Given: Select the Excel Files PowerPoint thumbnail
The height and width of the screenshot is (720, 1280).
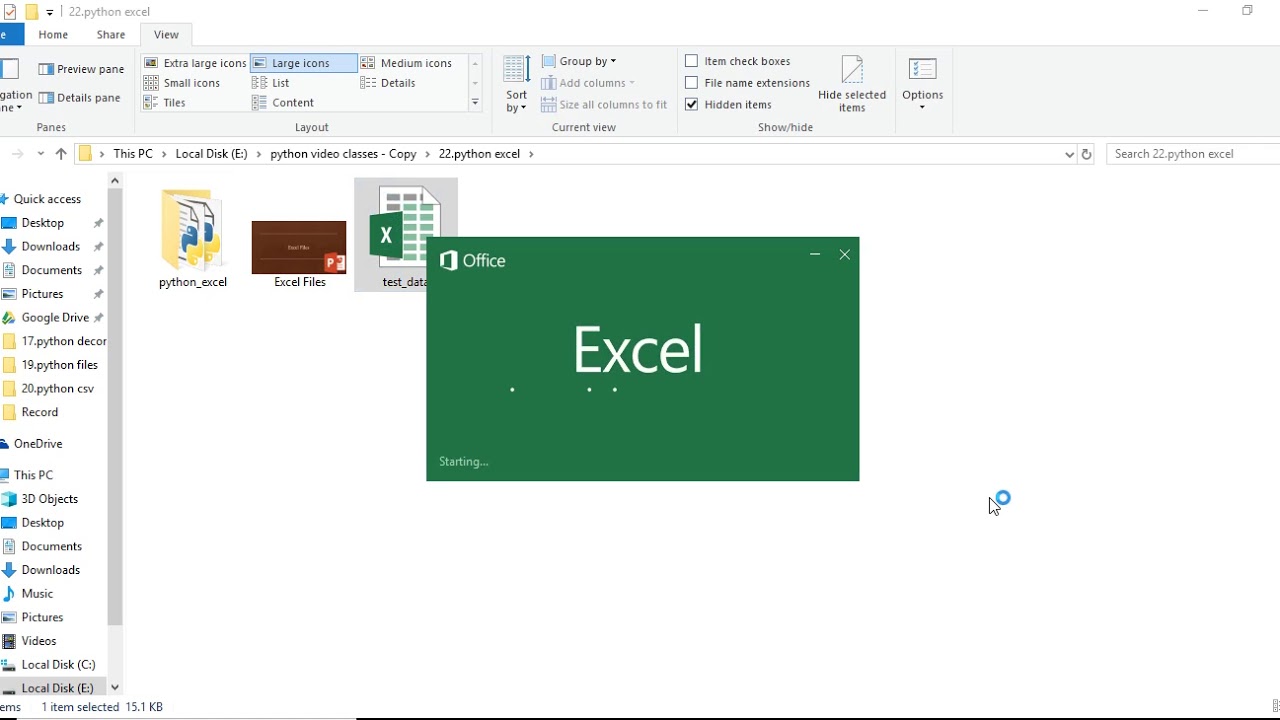Looking at the screenshot, I should [299, 247].
